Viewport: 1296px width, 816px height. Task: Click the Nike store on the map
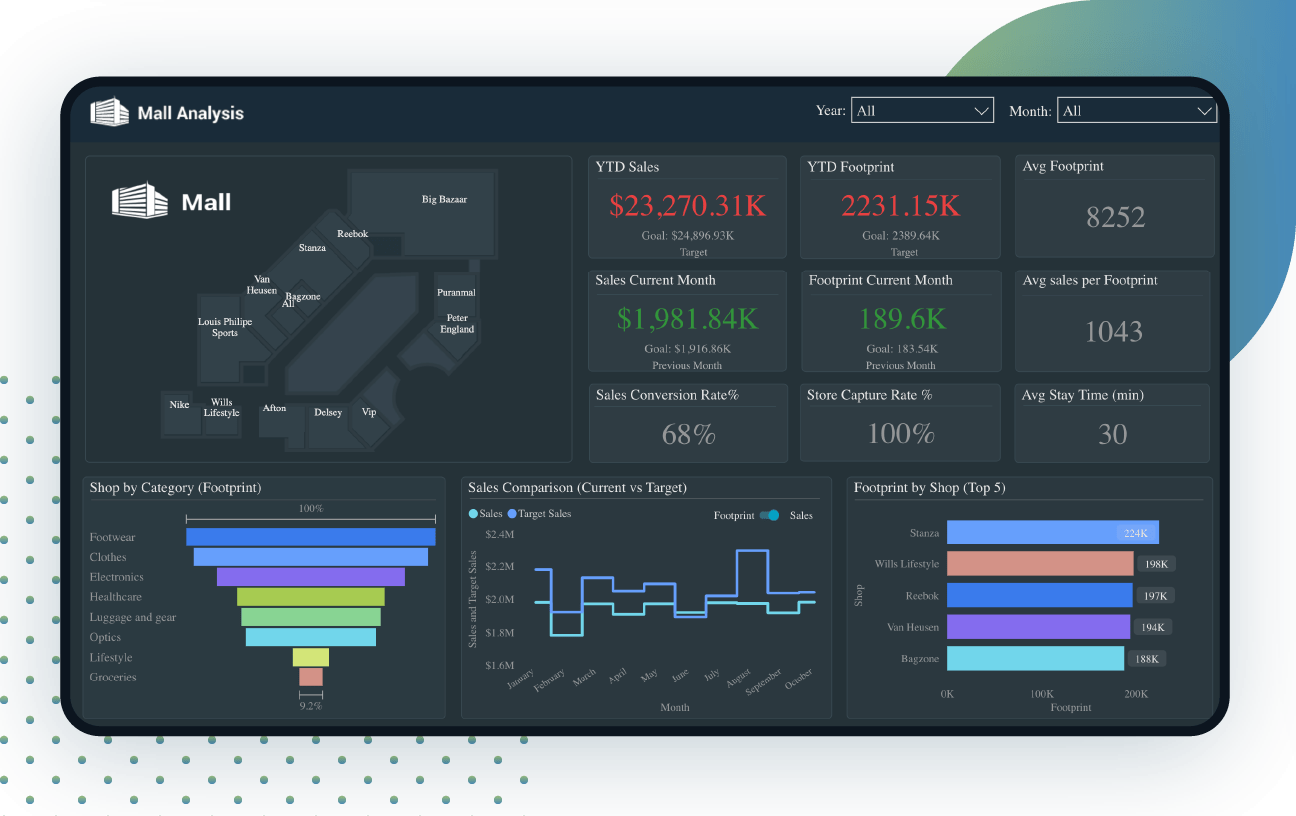point(179,405)
